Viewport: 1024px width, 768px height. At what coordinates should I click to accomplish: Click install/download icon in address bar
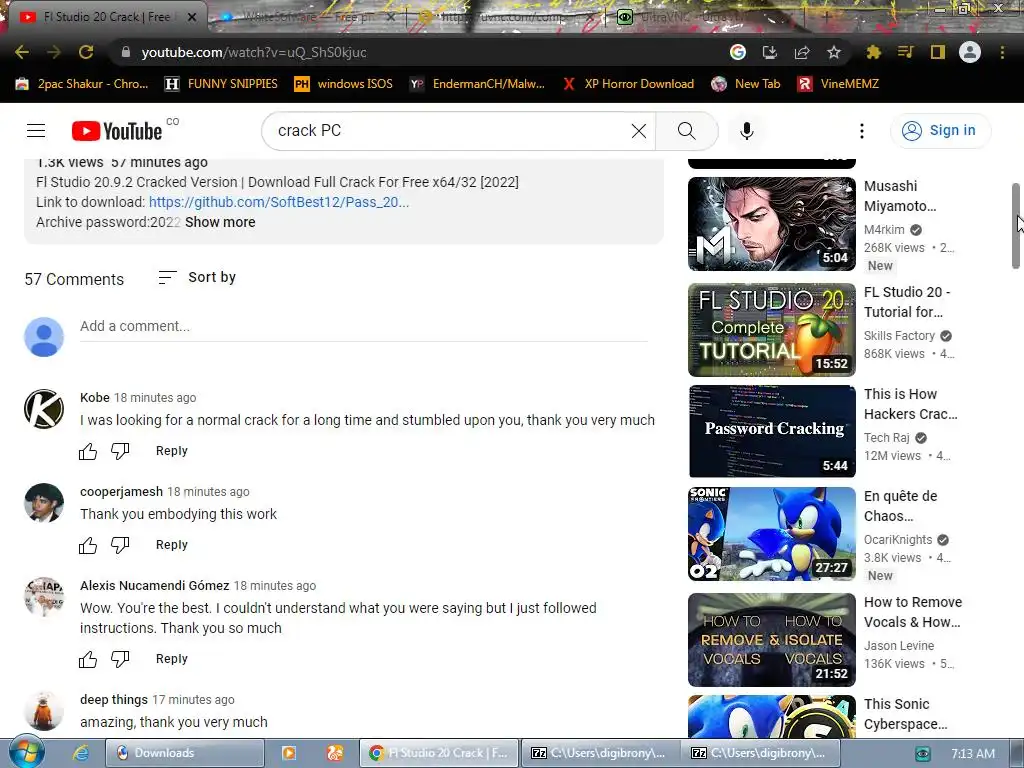click(770, 52)
